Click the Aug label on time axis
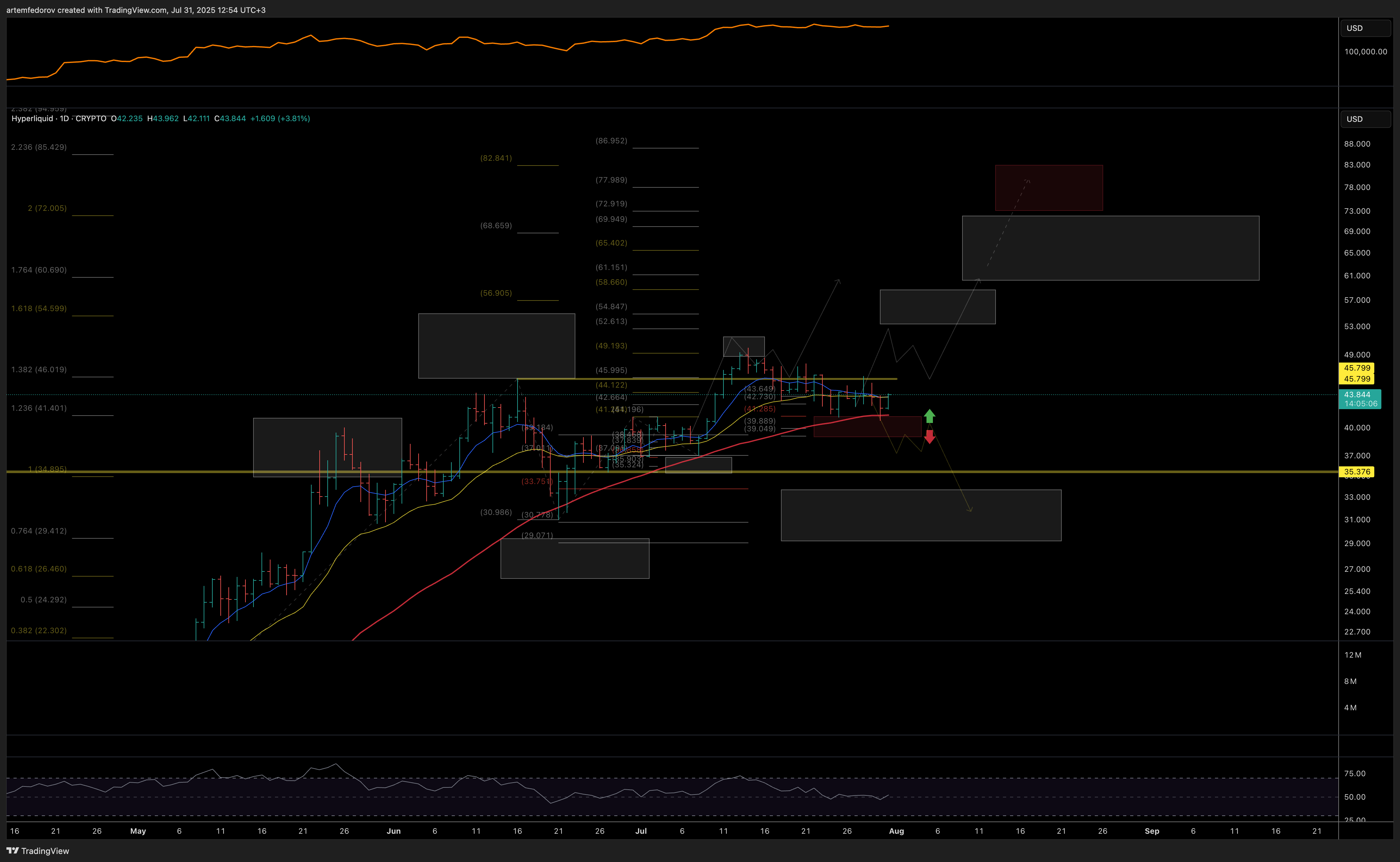Viewport: 1400px width, 862px height. pos(896,831)
